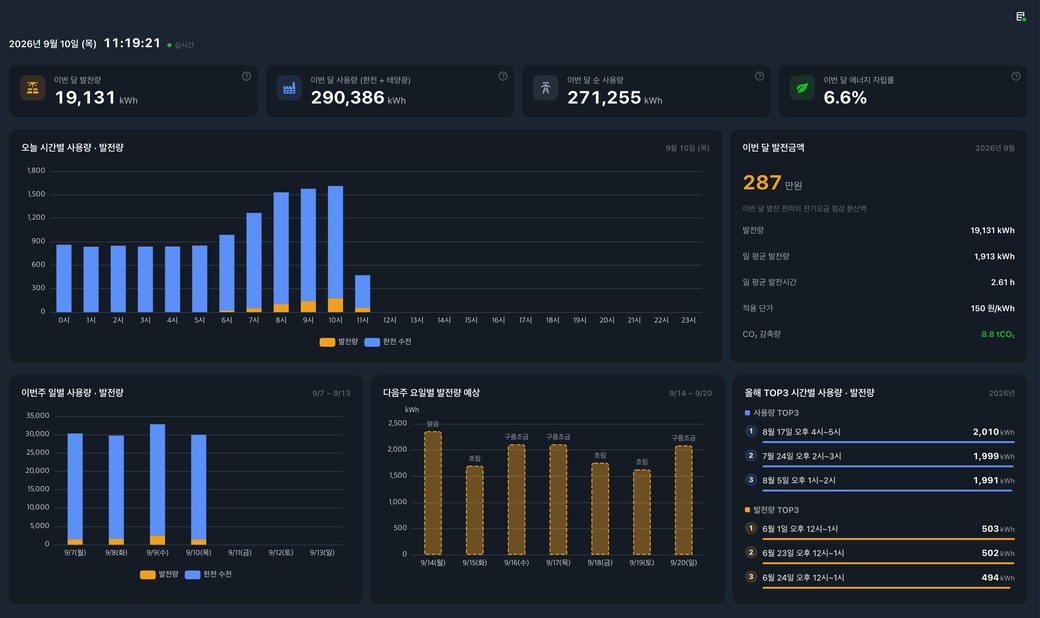Click the 적용 단가 value 150 원/kWh
Viewport: 1040px width, 618px height.
993,308
